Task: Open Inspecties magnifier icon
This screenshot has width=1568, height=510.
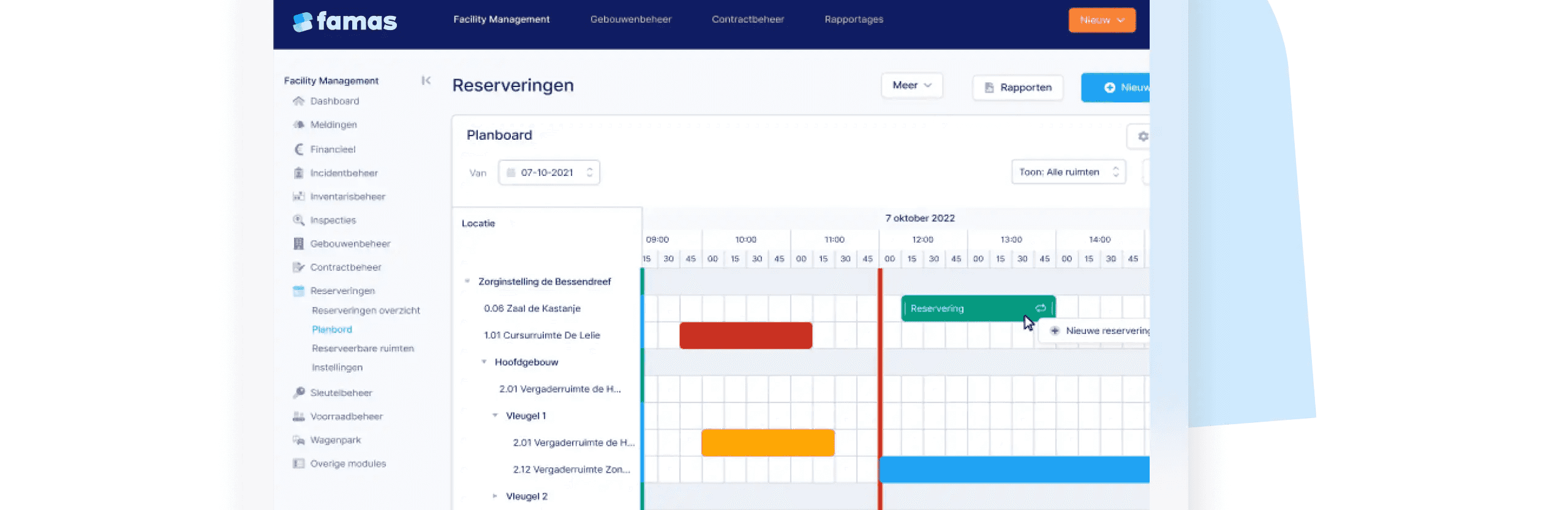Action: pos(298,220)
